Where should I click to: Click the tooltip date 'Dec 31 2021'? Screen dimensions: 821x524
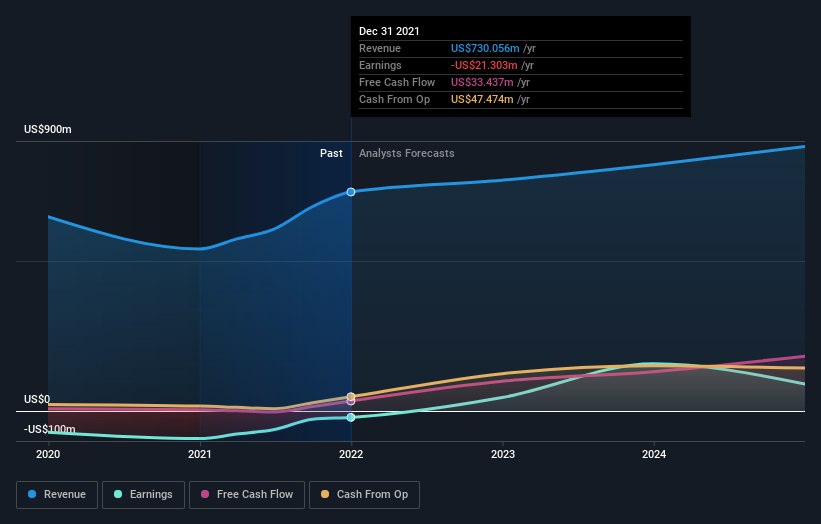(389, 31)
